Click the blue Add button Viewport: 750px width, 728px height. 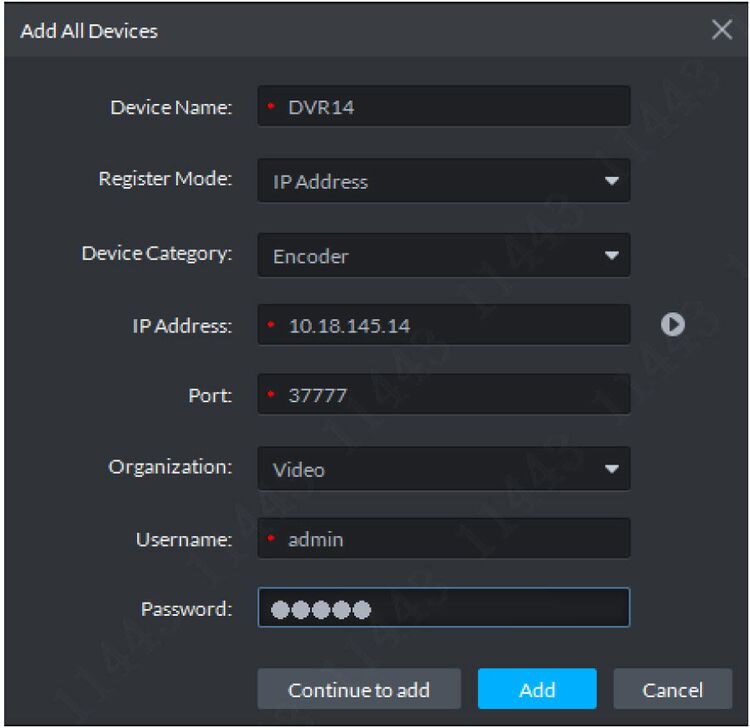click(x=537, y=689)
